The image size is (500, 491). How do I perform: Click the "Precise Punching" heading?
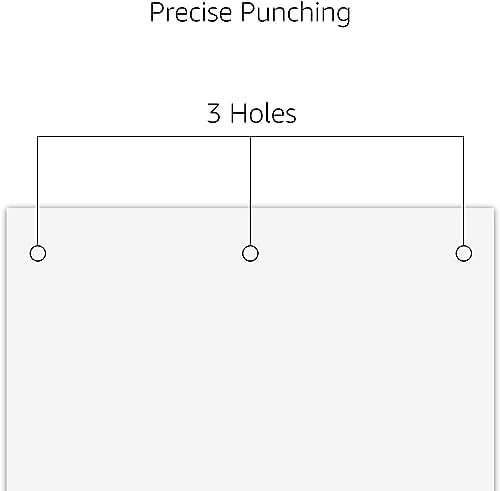tap(250, 13)
